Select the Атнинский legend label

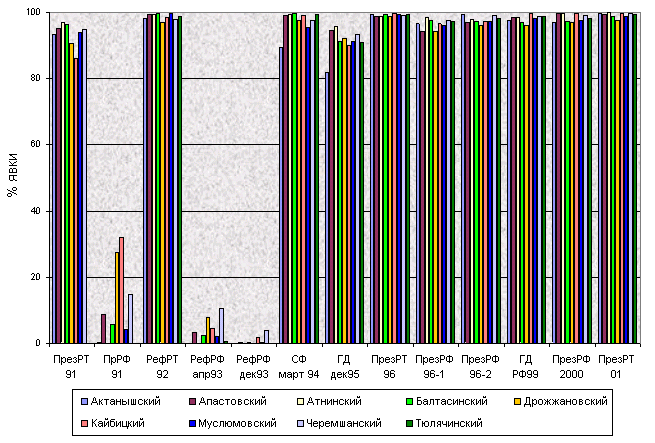(334, 402)
